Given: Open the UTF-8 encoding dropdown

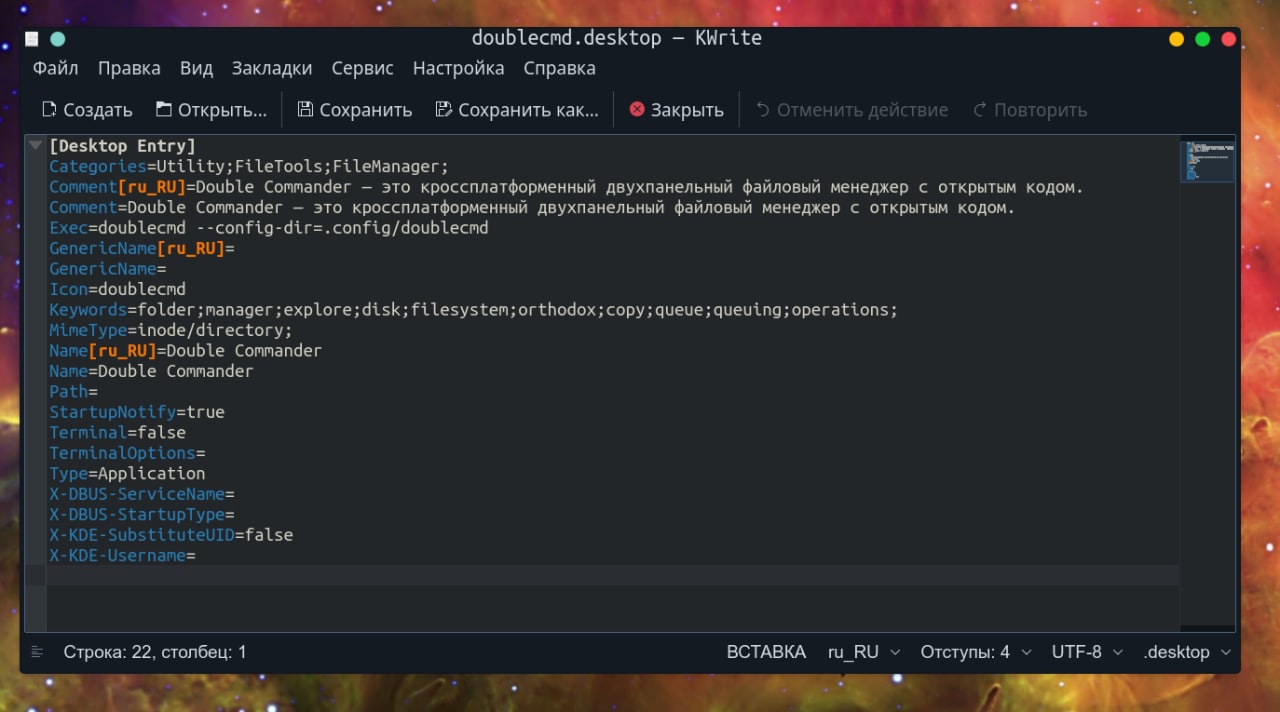Looking at the screenshot, I should click(1087, 652).
